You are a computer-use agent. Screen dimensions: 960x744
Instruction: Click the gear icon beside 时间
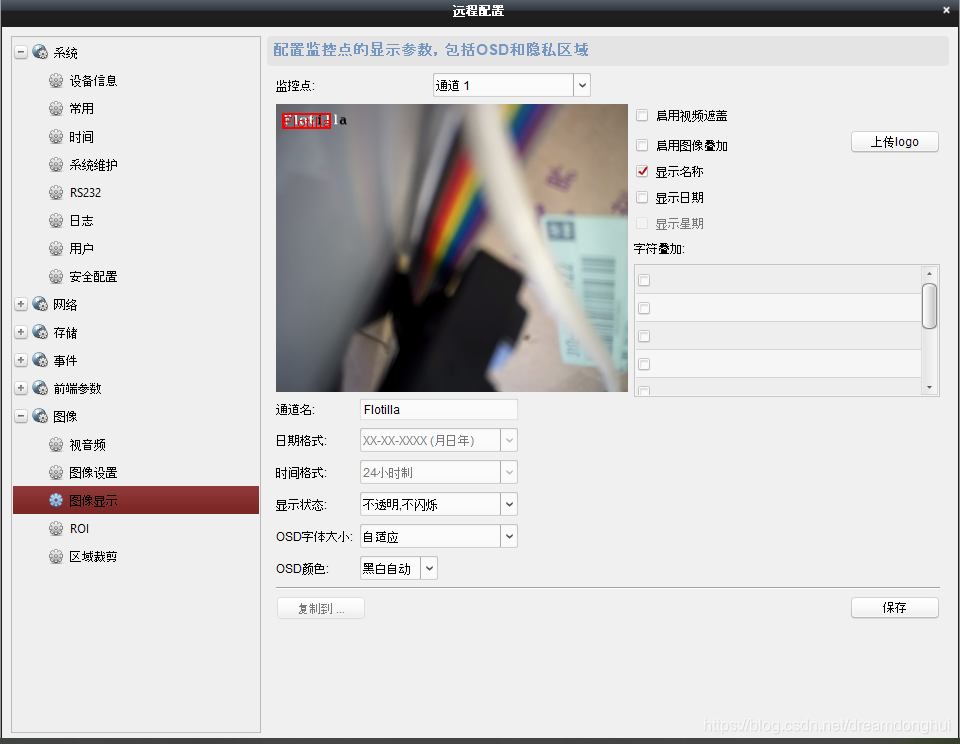click(56, 137)
